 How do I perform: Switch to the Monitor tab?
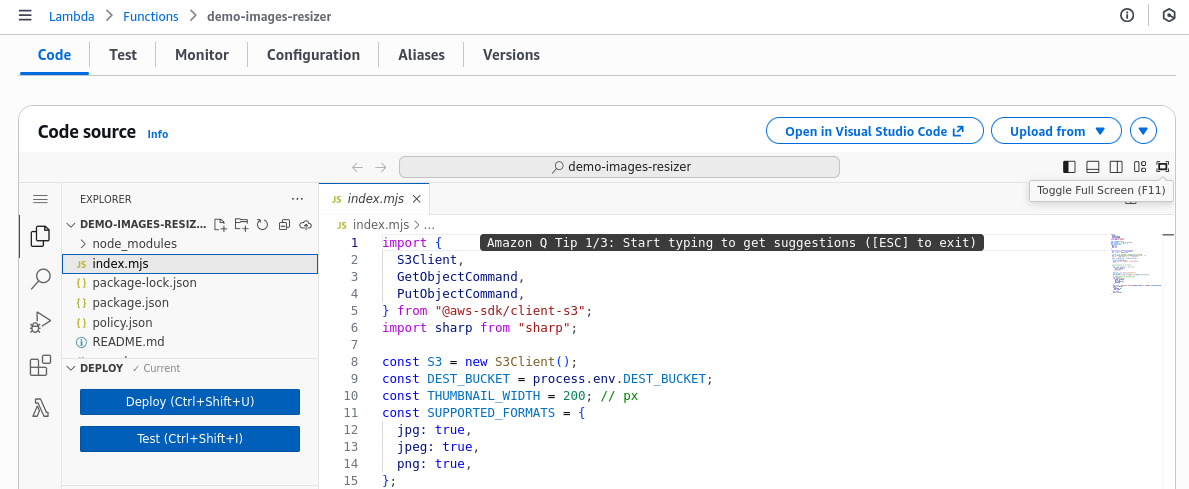click(202, 55)
